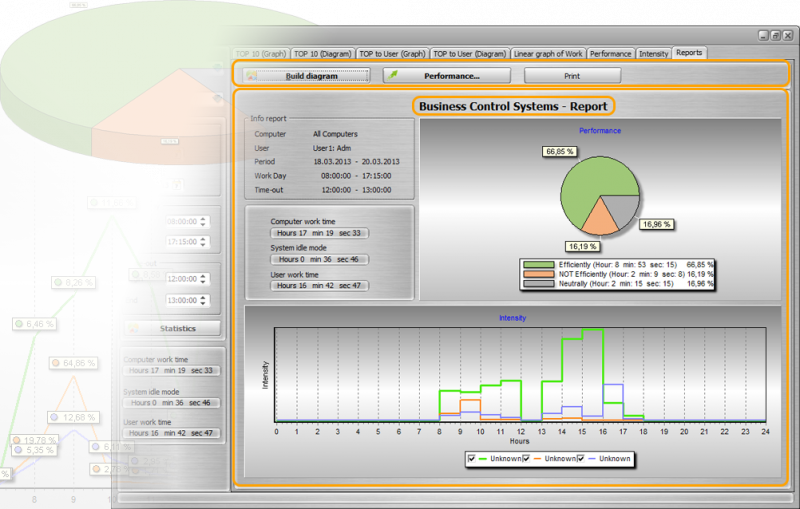Click the Efficiently (Hour: 8 min: 53 sec: 15) legend text

(x=617, y=265)
